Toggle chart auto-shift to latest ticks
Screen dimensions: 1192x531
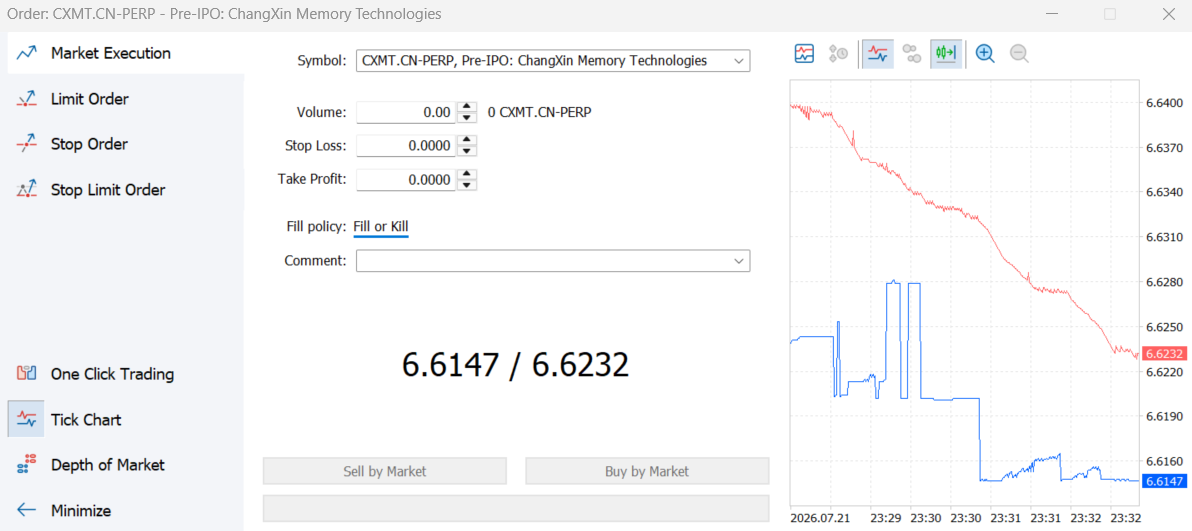point(946,53)
